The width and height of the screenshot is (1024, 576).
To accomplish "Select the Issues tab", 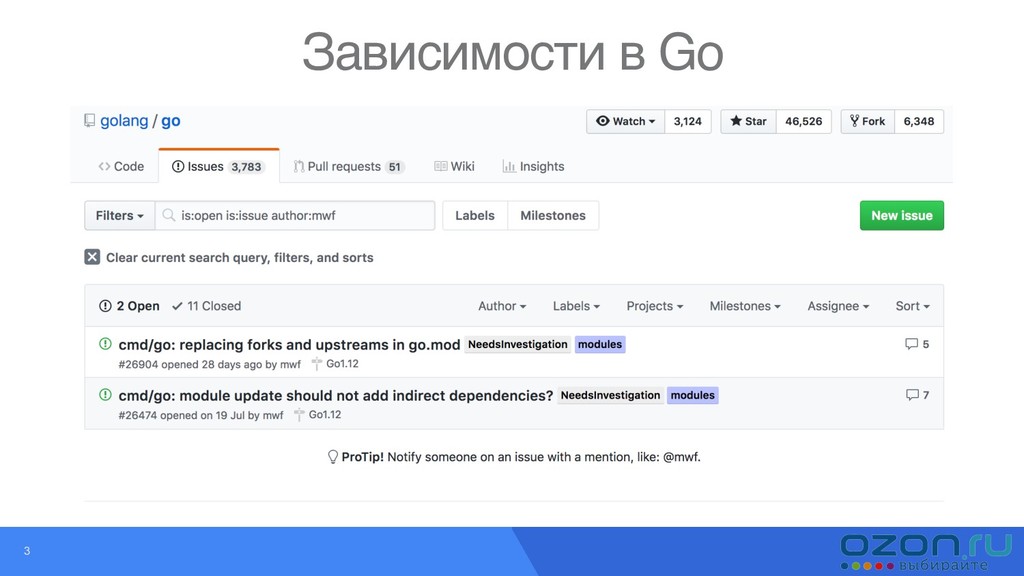I will (219, 167).
